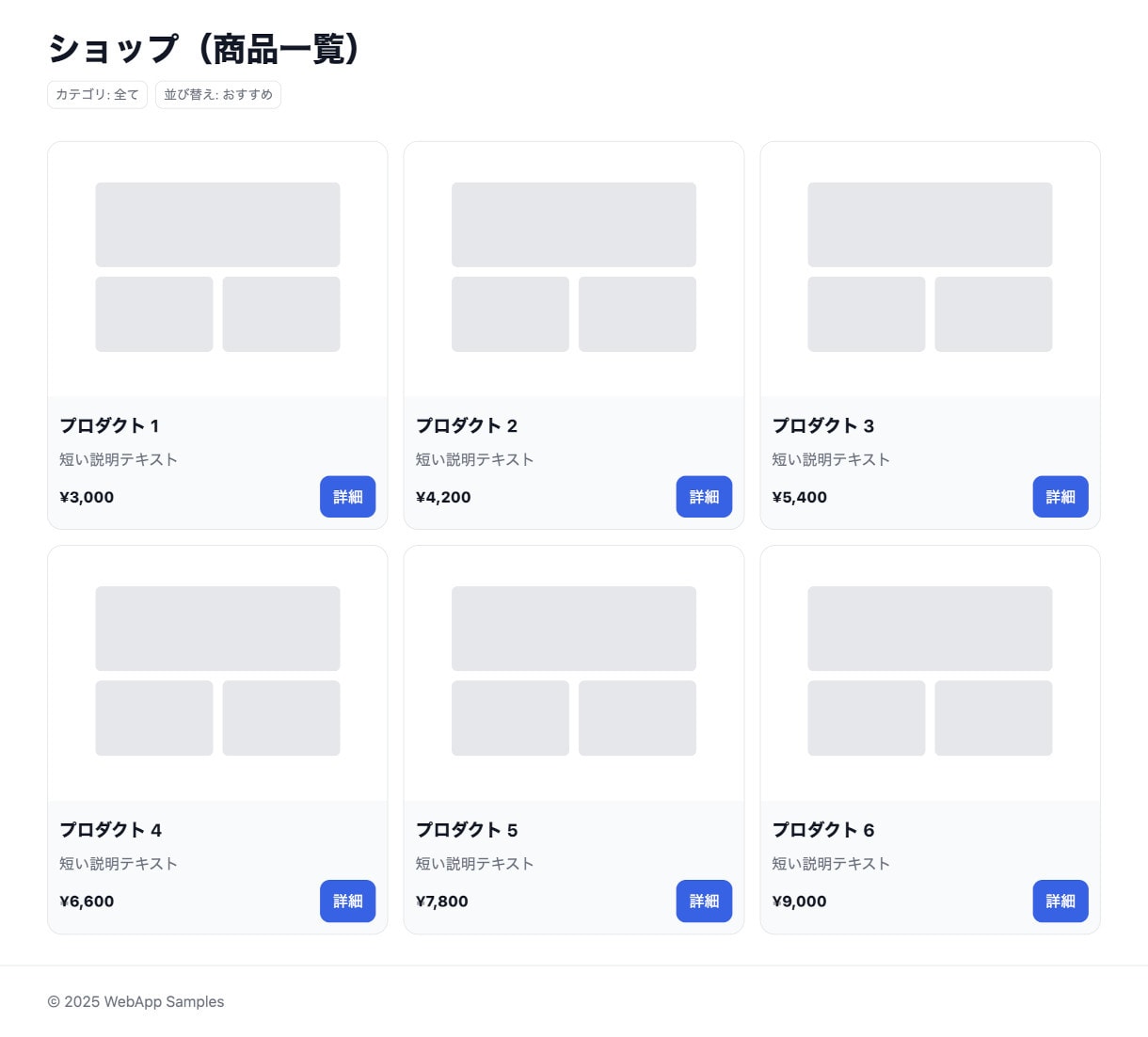Click the ショップ(商品一覧) page heading
Image resolution: width=1148 pixels, height=1037 pixels.
(x=203, y=49)
